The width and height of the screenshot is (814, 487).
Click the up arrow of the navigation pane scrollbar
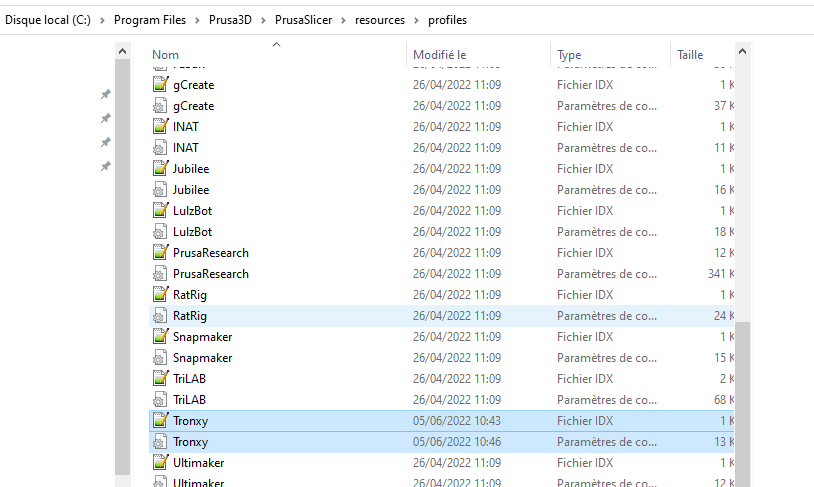(x=123, y=51)
